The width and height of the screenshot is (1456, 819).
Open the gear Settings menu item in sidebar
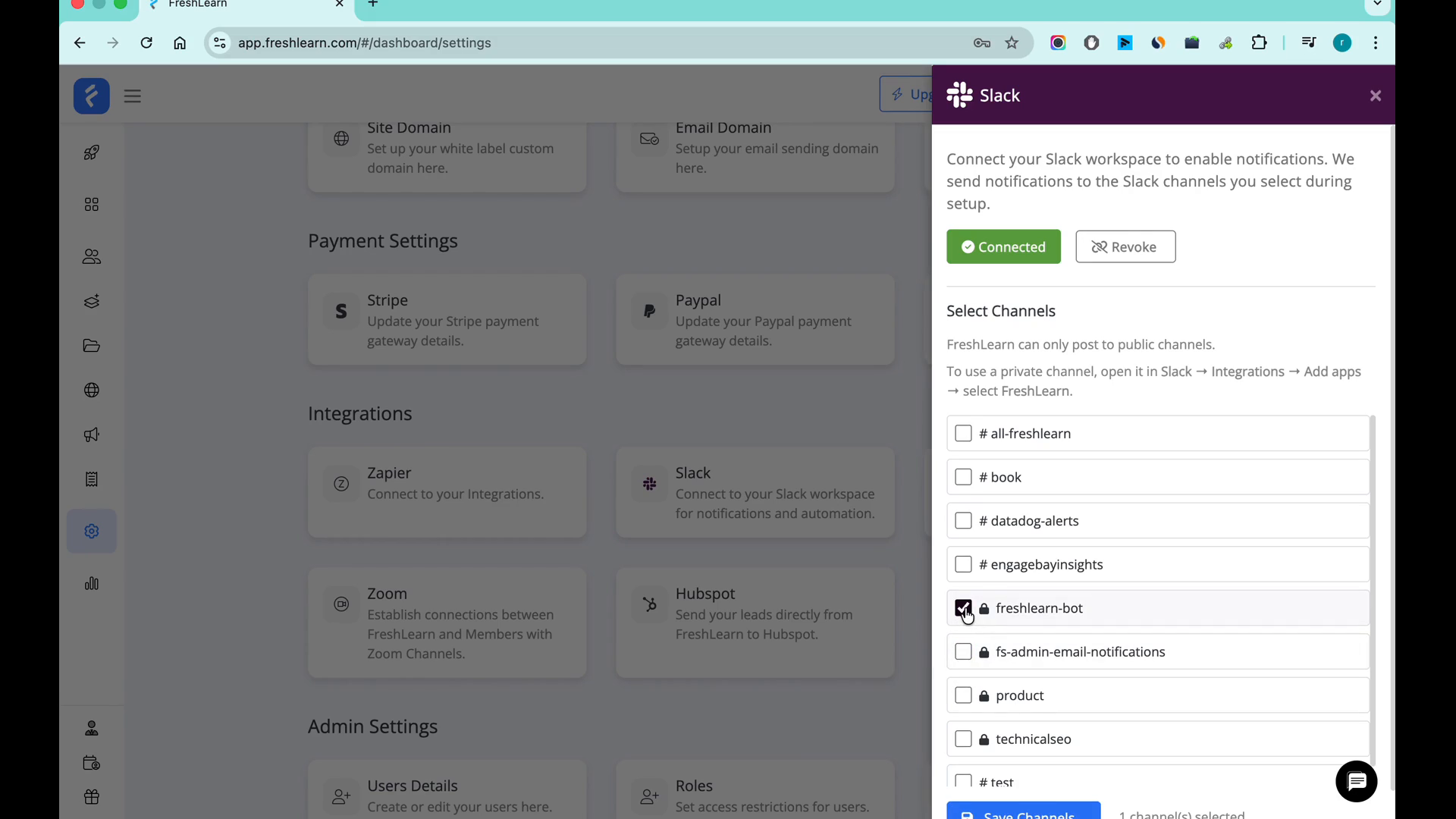click(92, 531)
